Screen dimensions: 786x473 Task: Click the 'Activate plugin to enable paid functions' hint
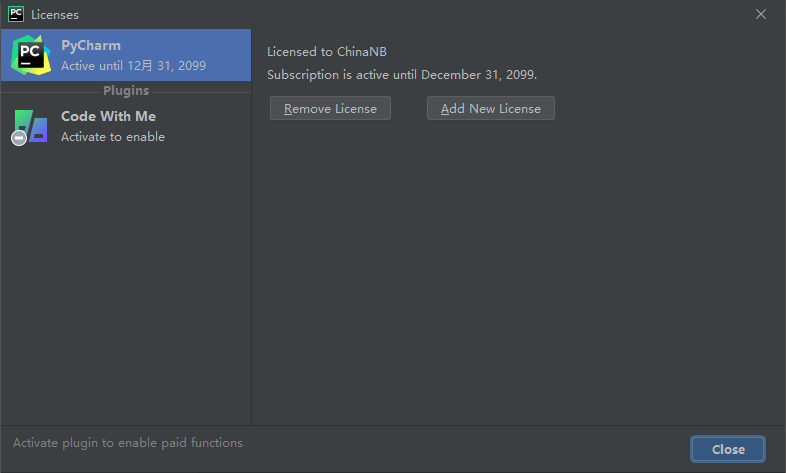[128, 443]
